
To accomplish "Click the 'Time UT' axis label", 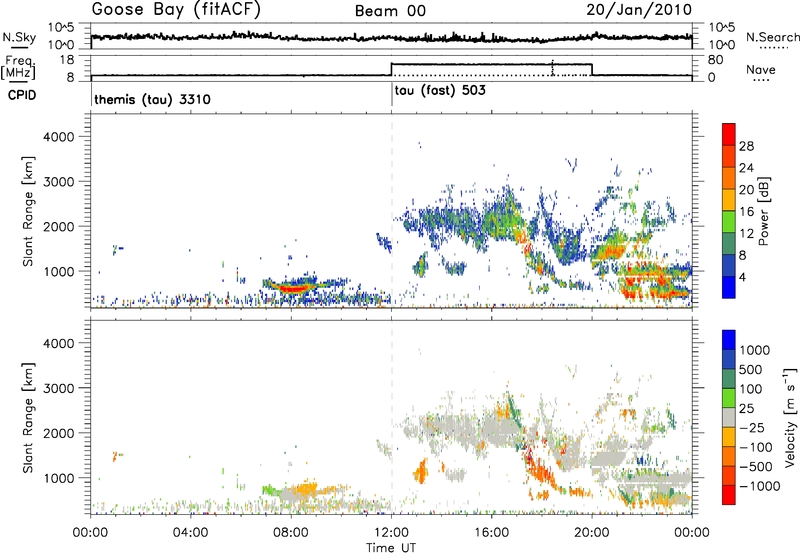I will [x=391, y=548].
